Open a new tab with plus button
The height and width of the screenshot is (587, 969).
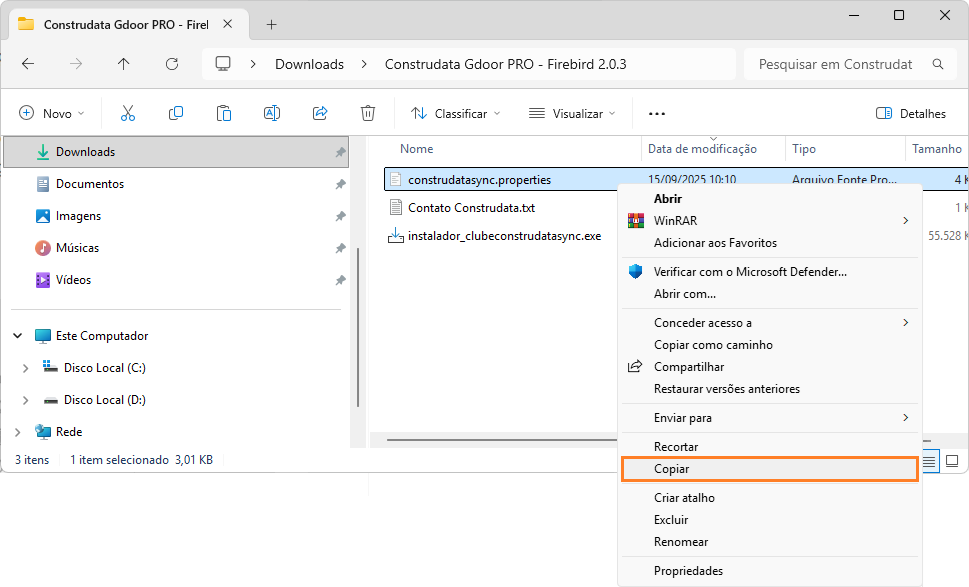(271, 25)
